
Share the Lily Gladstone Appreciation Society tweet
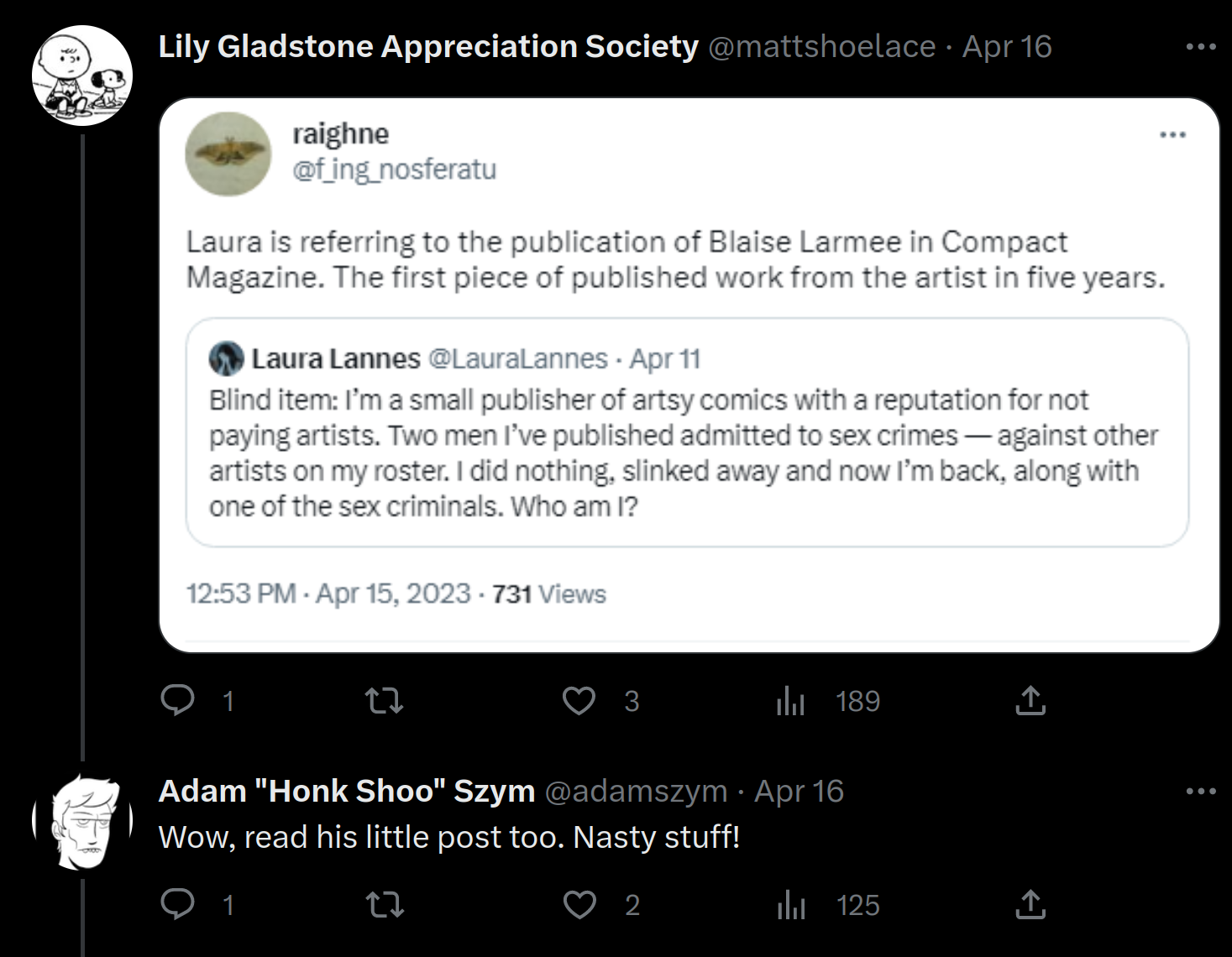(x=1030, y=700)
